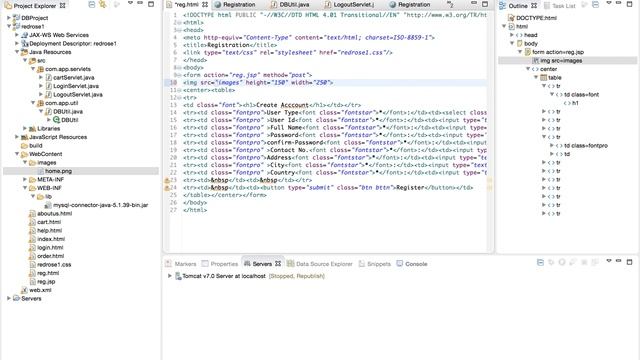The width and height of the screenshot is (640, 360).
Task: Expand JAX-WS Web Services node
Action: [x=17, y=35]
